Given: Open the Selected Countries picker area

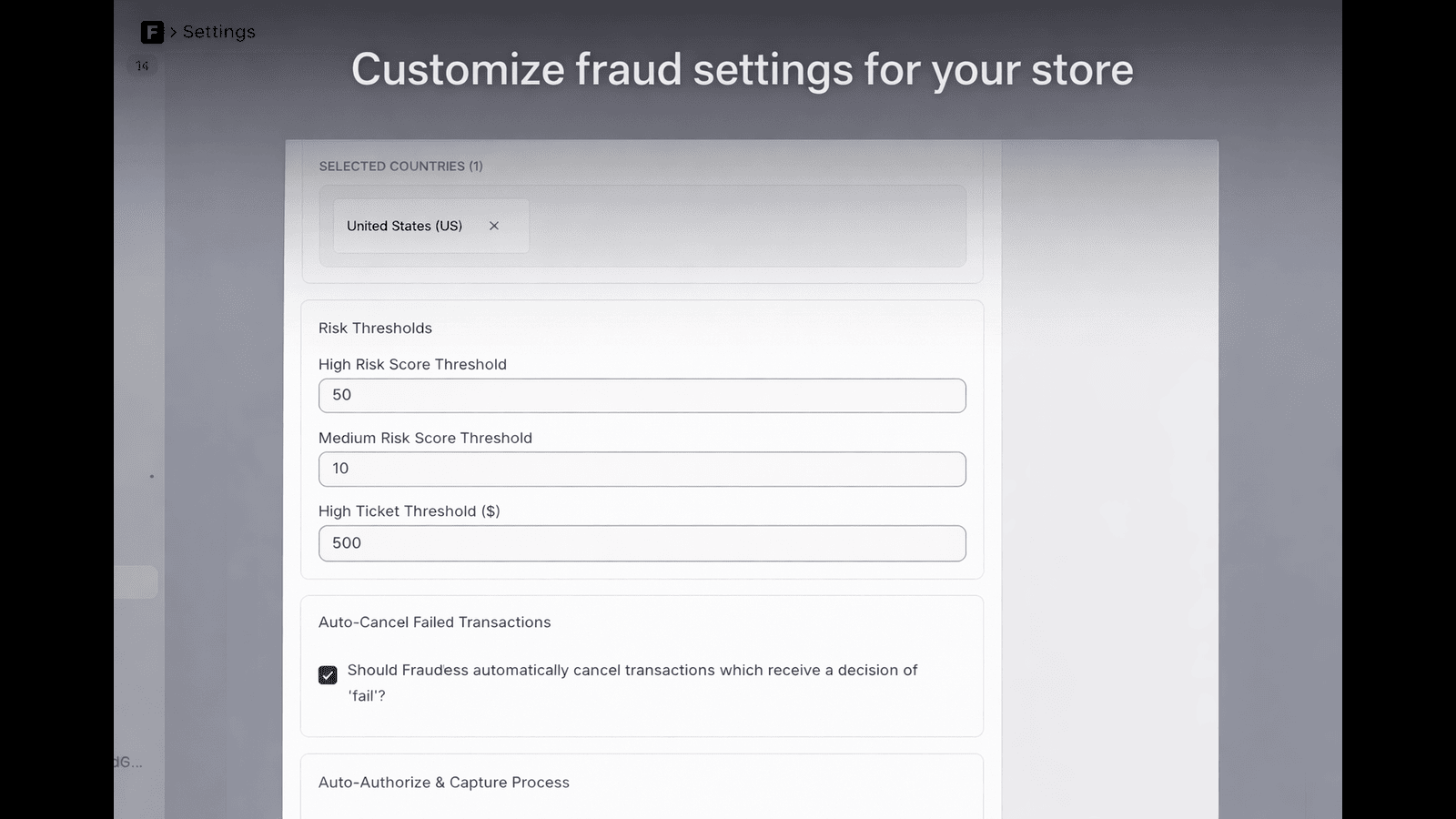Looking at the screenshot, I should 642,226.
